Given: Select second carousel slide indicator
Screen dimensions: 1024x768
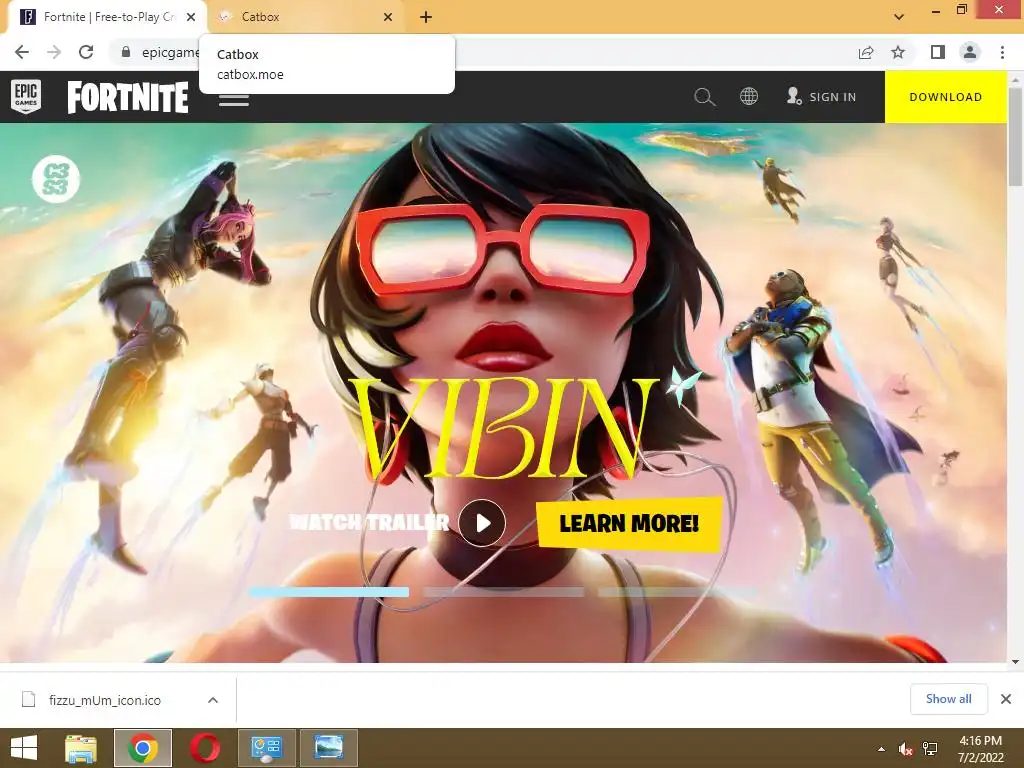Looking at the screenshot, I should click(x=504, y=592).
